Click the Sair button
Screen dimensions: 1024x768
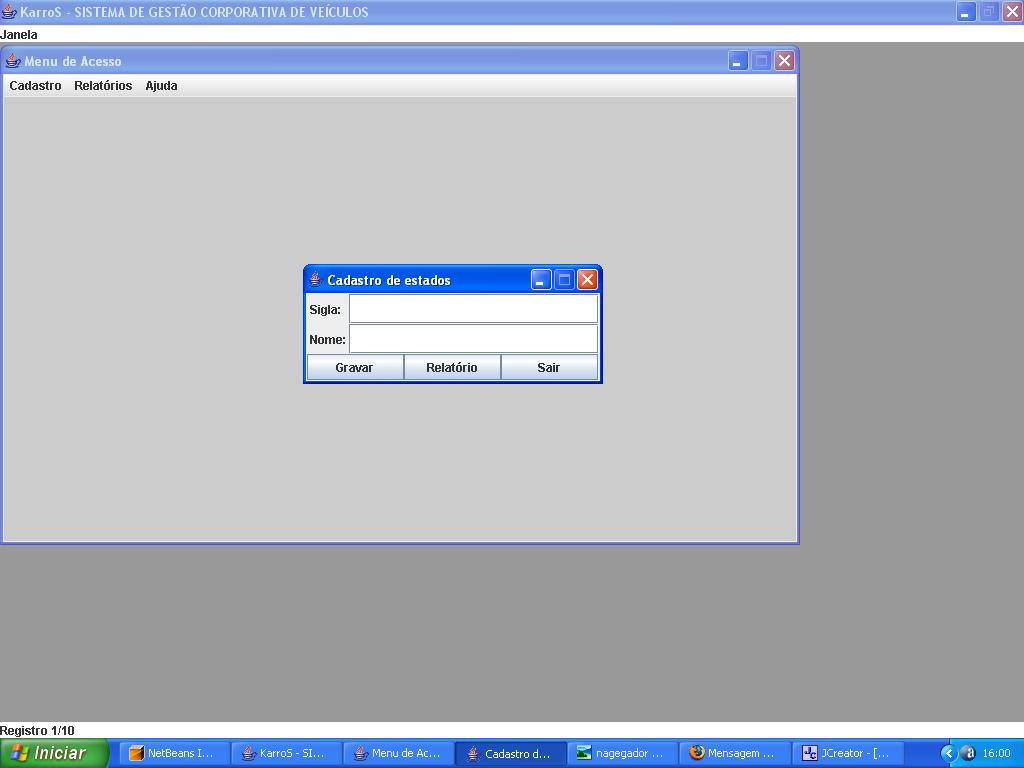click(549, 367)
